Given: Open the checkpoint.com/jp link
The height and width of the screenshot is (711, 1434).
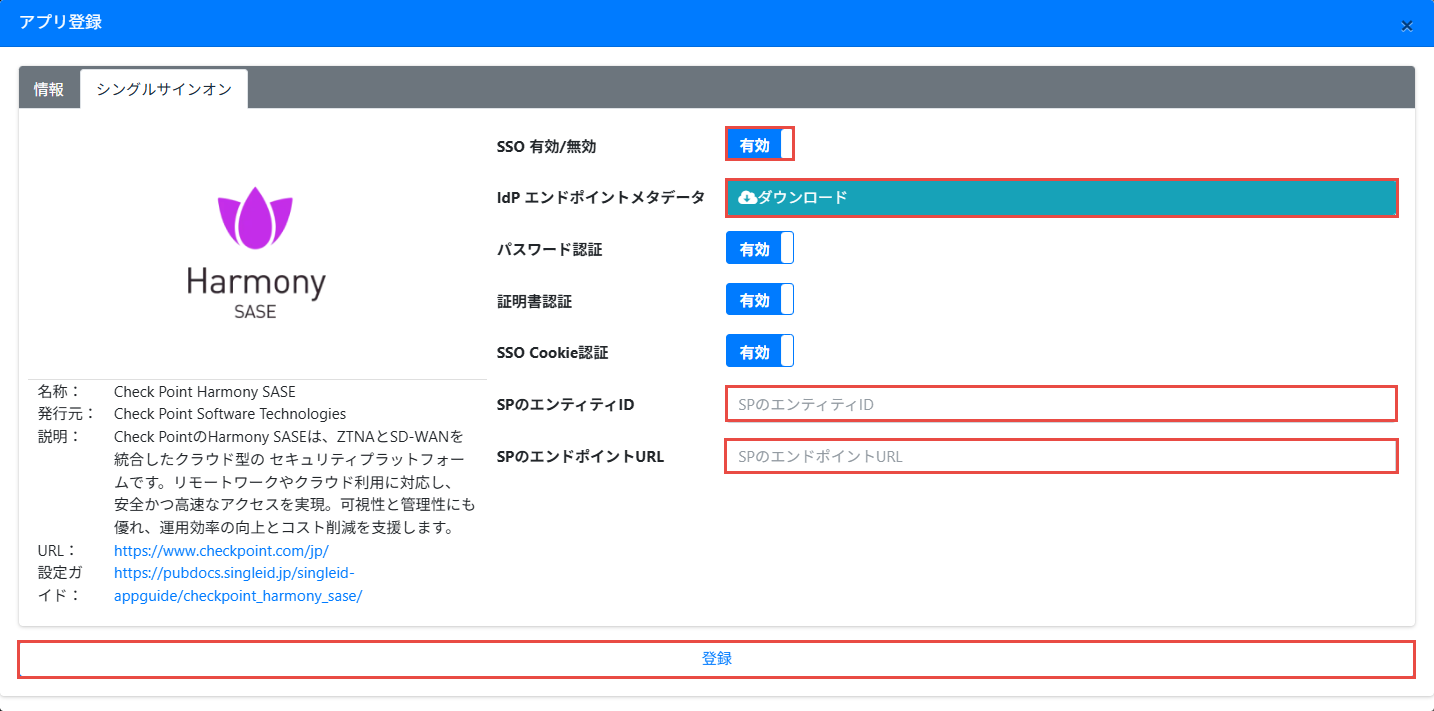Looking at the screenshot, I should (221, 551).
